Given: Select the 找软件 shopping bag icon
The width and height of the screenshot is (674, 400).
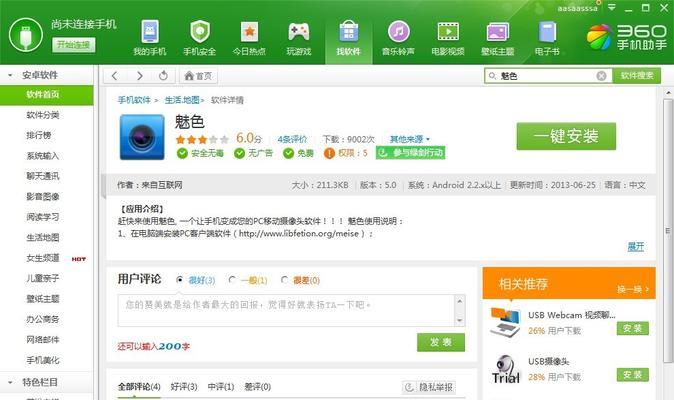Looking at the screenshot, I should click(x=349, y=31).
